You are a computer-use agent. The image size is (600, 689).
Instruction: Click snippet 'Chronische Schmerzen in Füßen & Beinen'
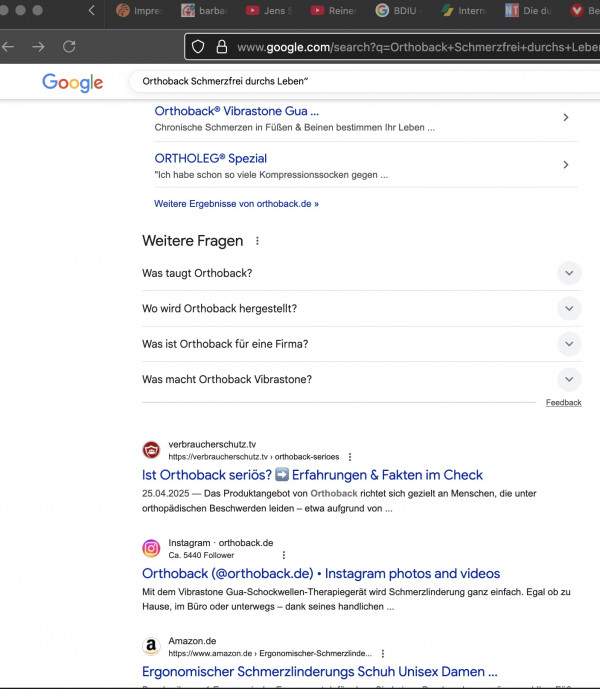click(x=295, y=127)
